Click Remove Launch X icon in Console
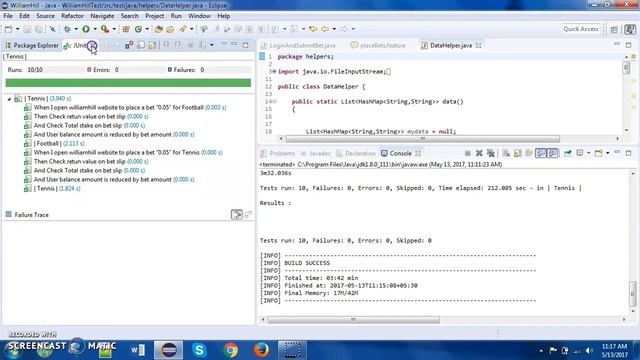This screenshot has width=640, height=360. click(479, 153)
